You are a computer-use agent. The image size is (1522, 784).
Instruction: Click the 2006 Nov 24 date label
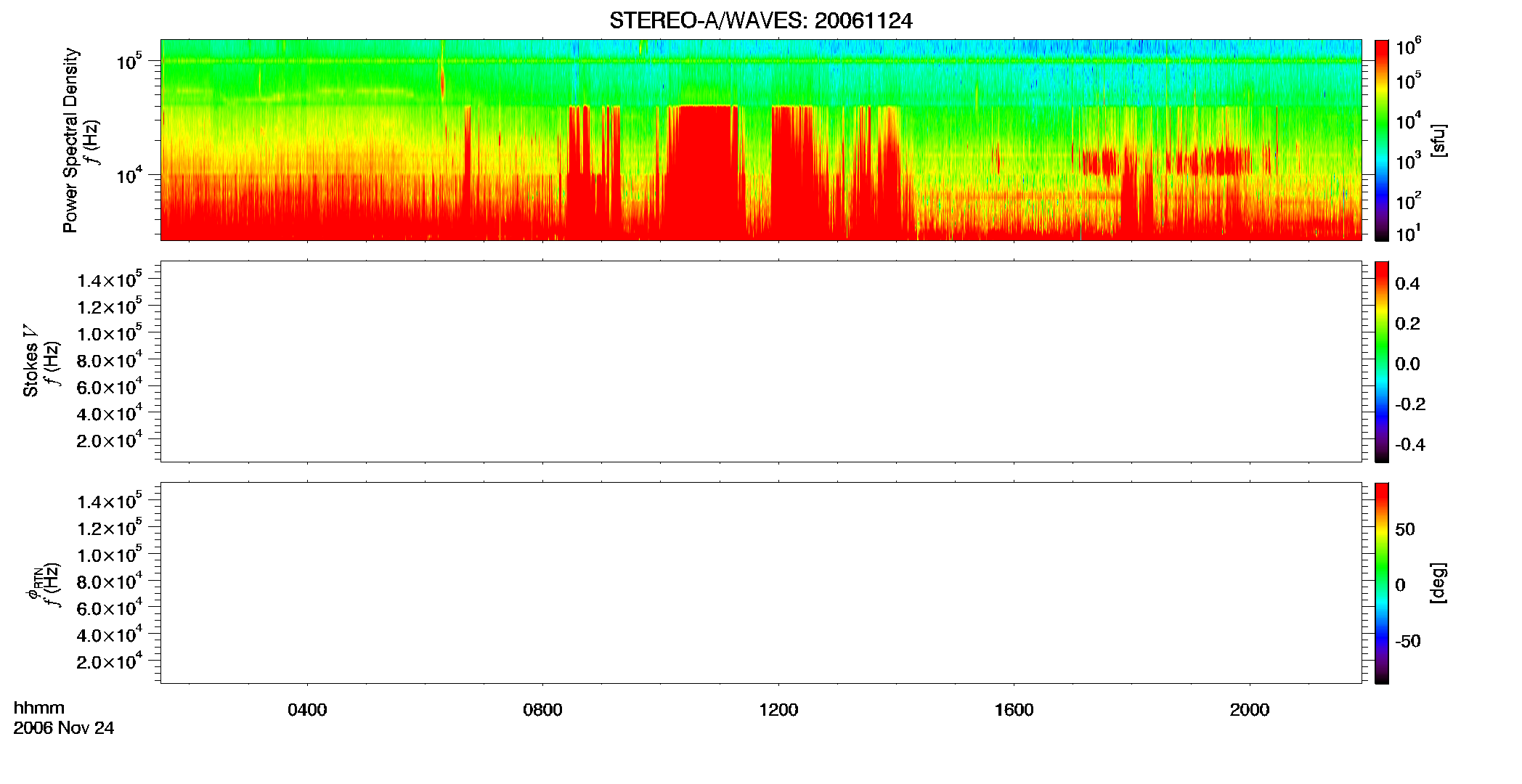click(x=64, y=728)
